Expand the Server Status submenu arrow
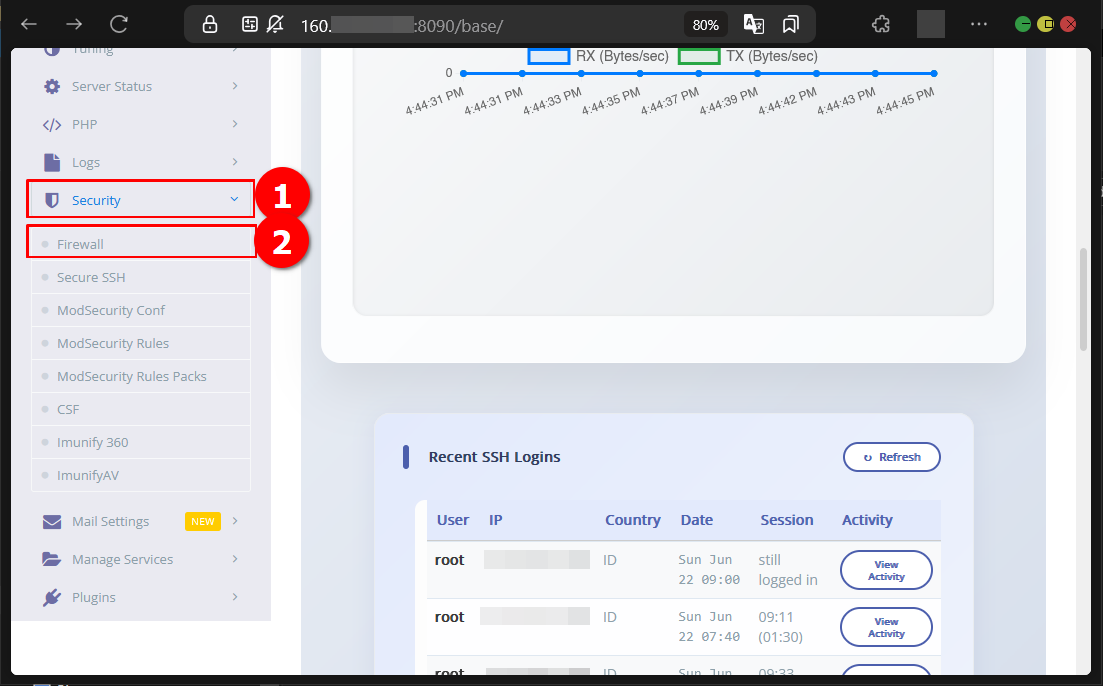1103x686 pixels. (235, 87)
